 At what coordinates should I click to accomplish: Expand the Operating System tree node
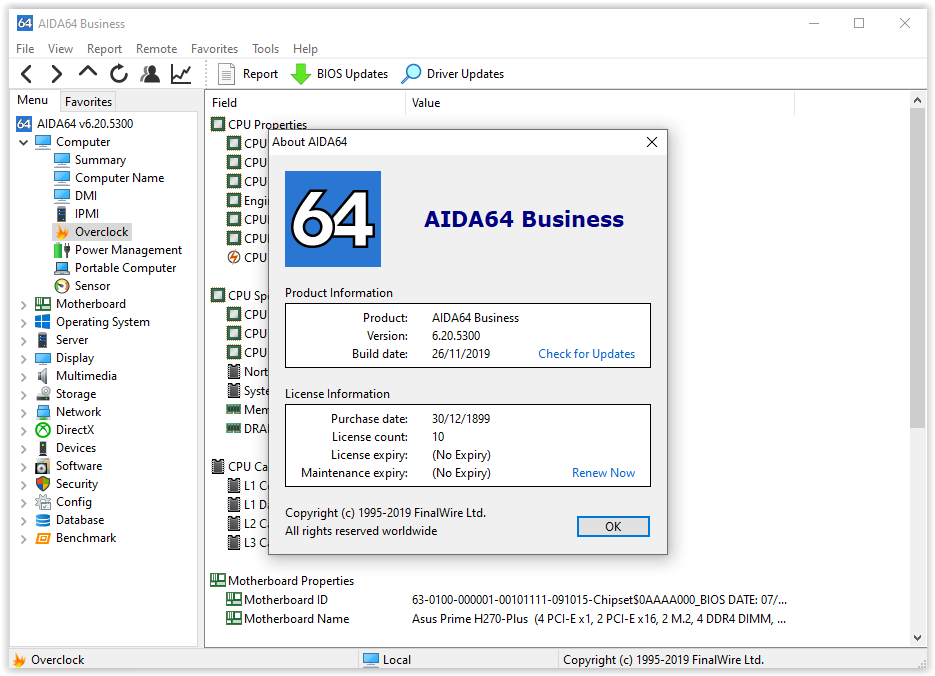[x=24, y=323]
